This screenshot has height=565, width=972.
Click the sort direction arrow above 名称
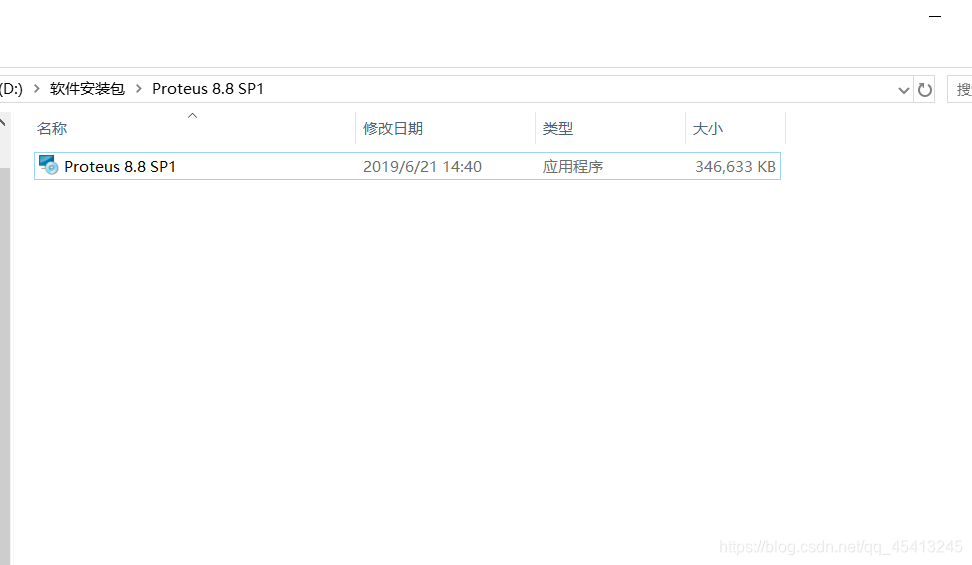tap(193, 115)
